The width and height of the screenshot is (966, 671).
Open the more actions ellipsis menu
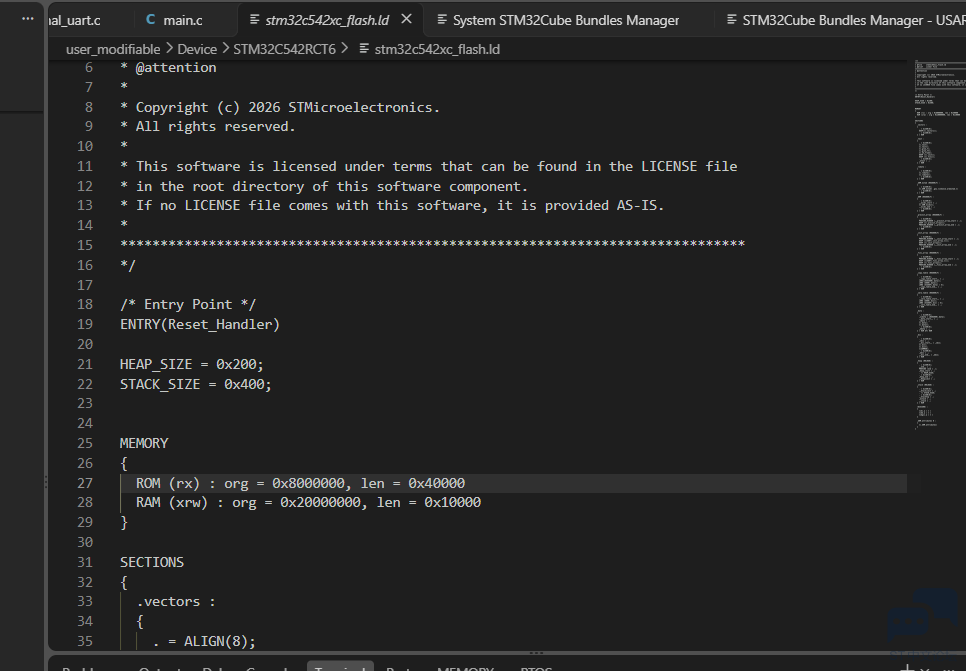tap(28, 18)
